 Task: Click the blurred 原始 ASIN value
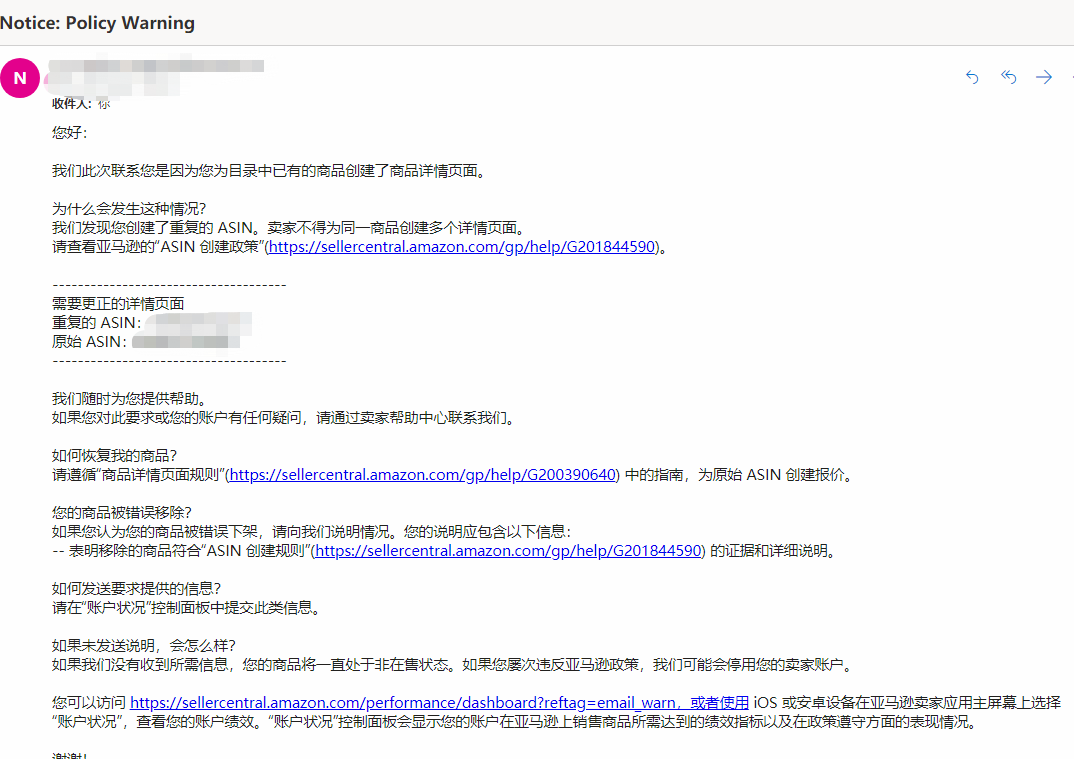[x=185, y=341]
